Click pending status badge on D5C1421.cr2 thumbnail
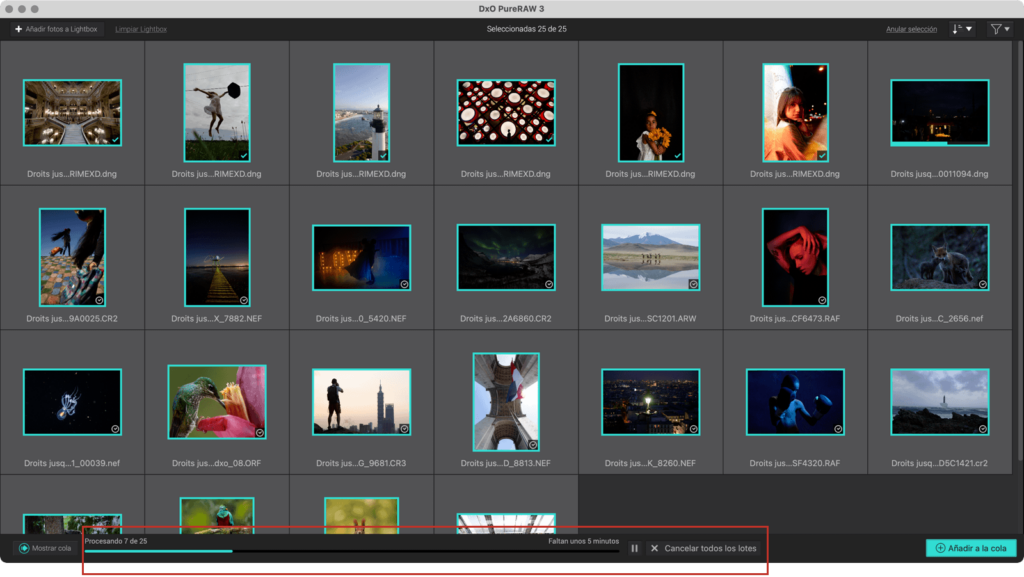Screen dimensions: 1024x577 pyautogui.click(x=983, y=429)
